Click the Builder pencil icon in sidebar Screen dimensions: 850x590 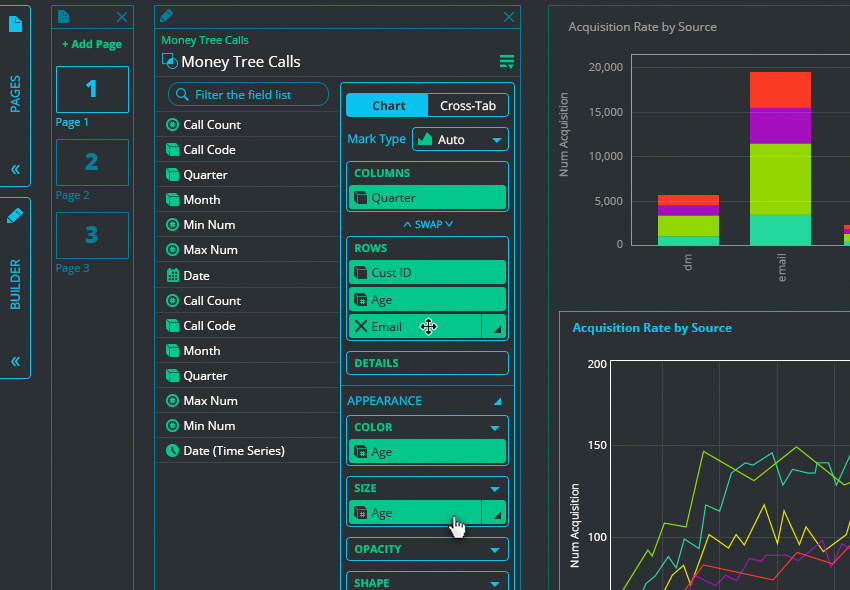(15, 216)
